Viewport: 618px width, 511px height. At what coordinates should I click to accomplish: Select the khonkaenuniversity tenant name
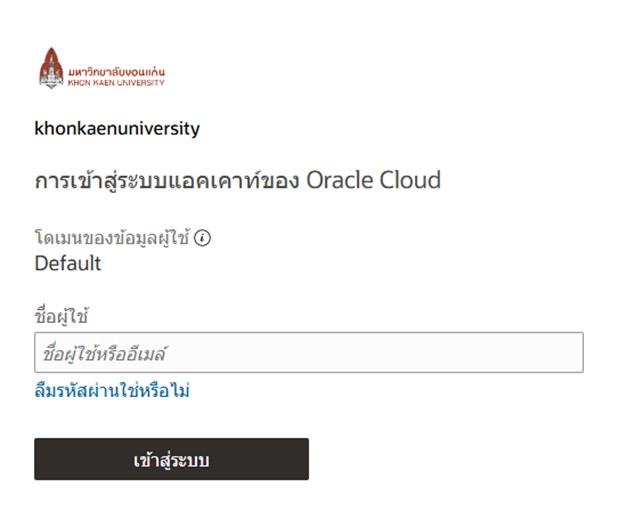pos(117,128)
